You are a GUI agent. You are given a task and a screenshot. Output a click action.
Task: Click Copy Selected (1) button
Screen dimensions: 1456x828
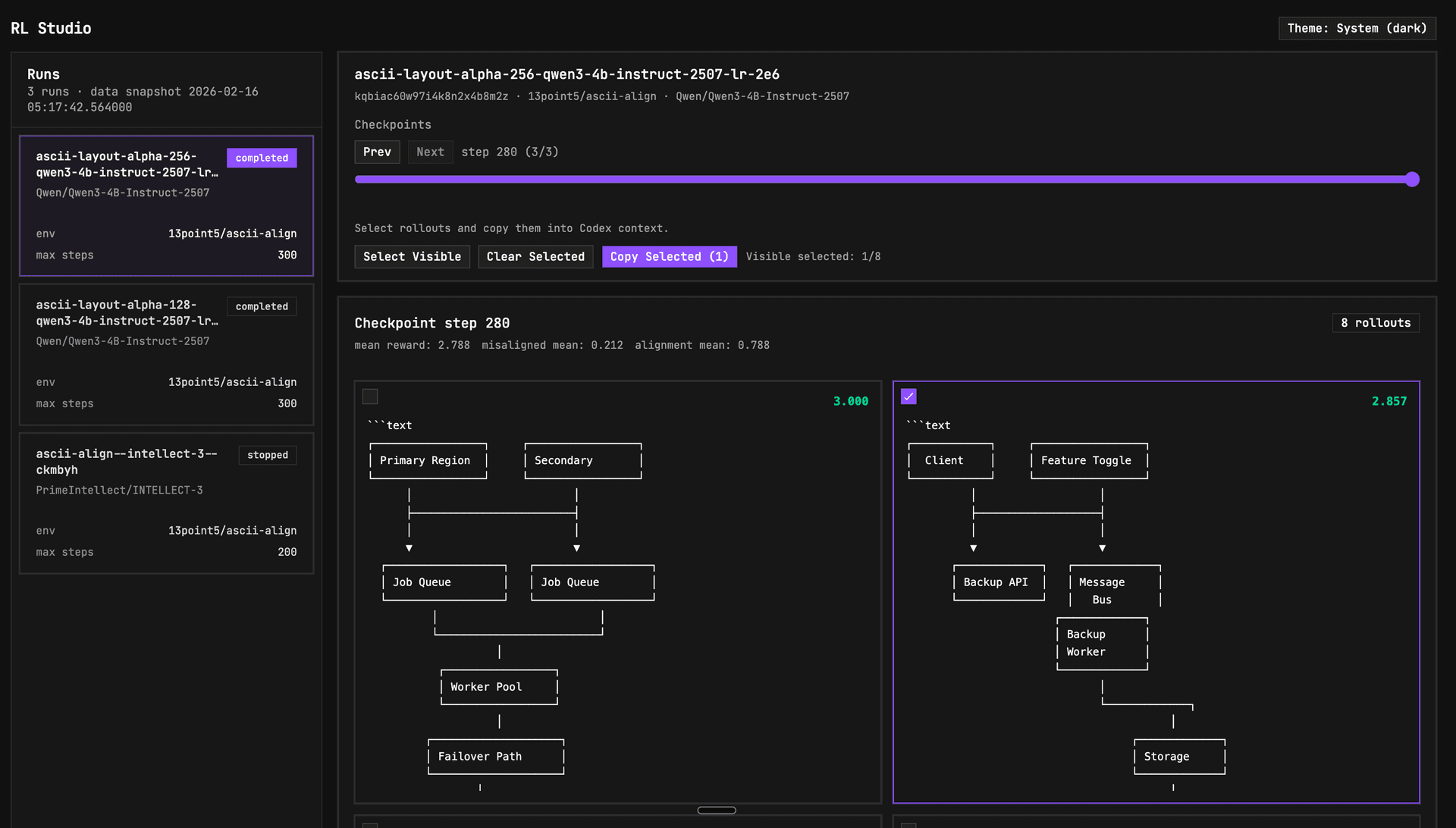(x=669, y=256)
